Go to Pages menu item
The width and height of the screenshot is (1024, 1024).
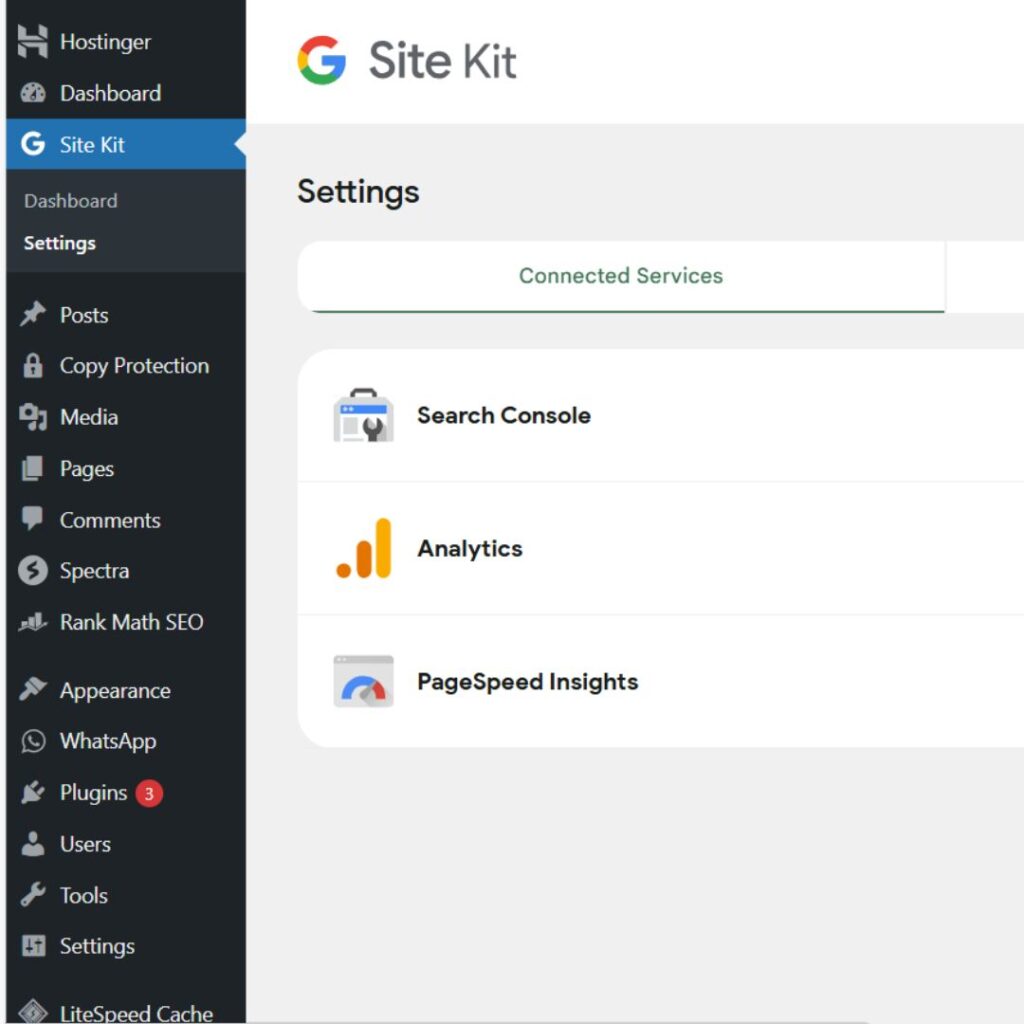pyautogui.click(x=126, y=468)
